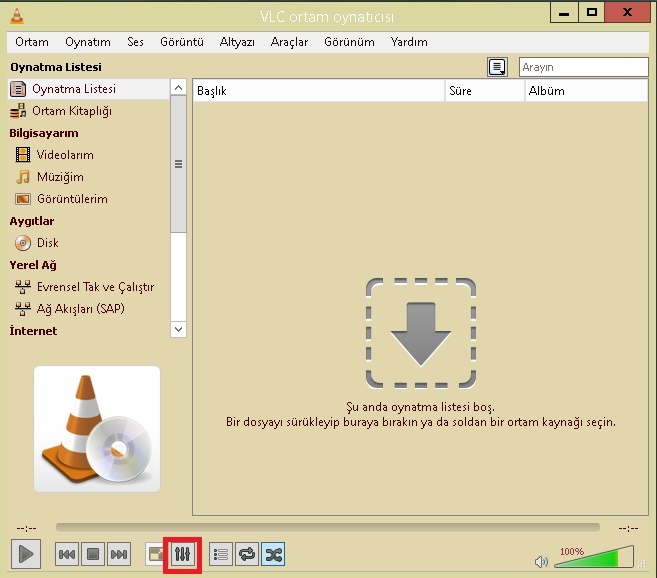The height and width of the screenshot is (578, 657).
Task: Open the Oynatım menu
Action: 88,42
